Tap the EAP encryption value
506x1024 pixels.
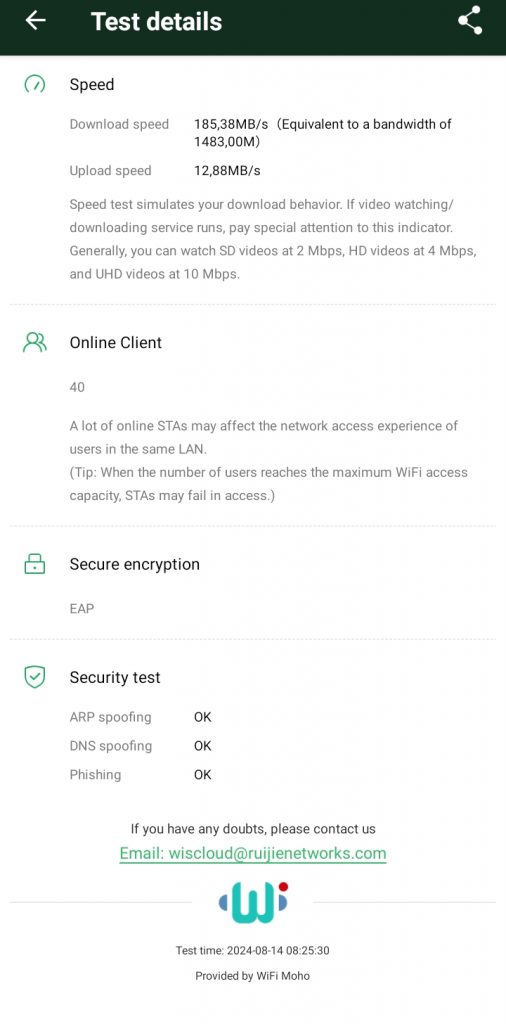tap(82, 609)
